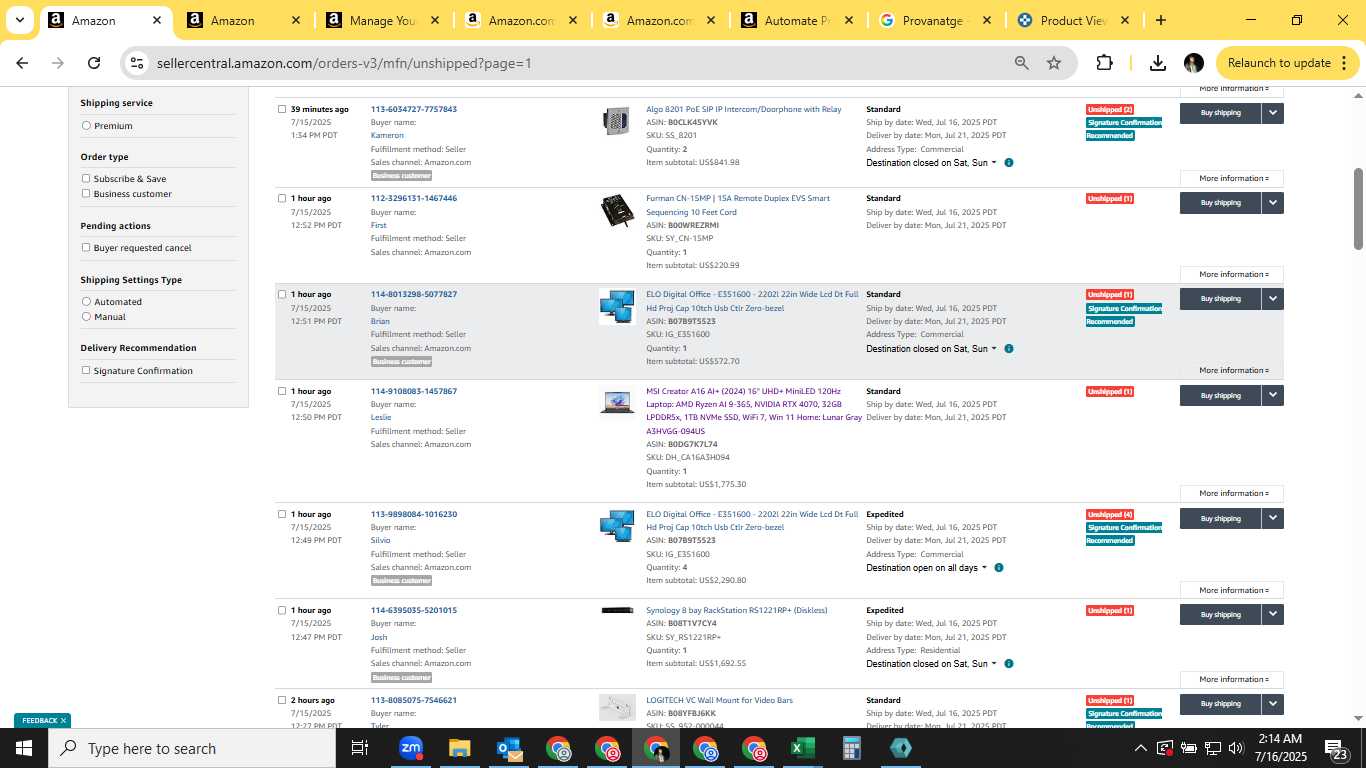This screenshot has height=768, width=1366.
Task: Click Buy shipping for order 114-8013298-5077827
Action: pos(1220,299)
